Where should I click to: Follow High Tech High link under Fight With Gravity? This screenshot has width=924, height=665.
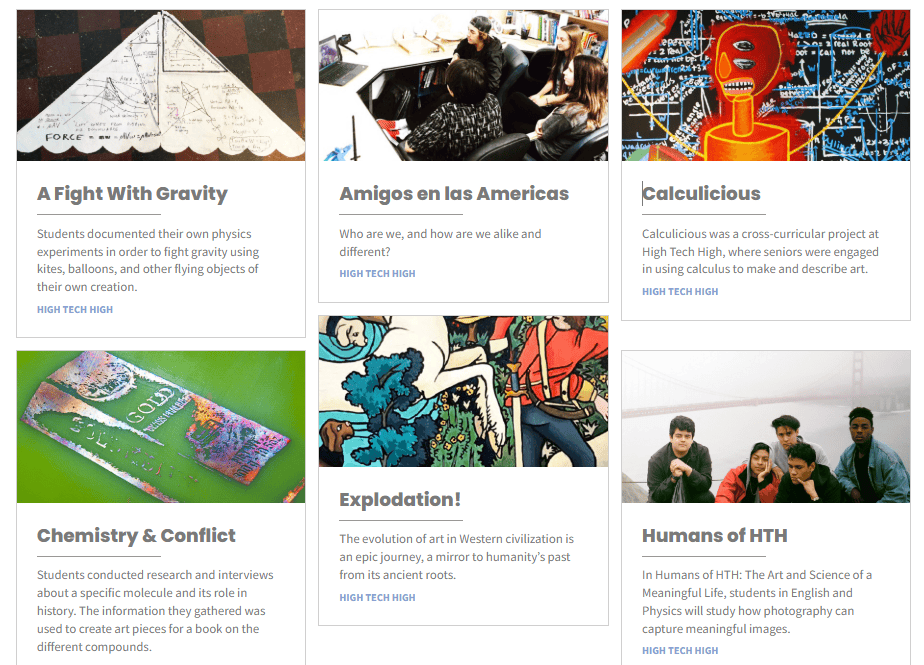point(75,310)
